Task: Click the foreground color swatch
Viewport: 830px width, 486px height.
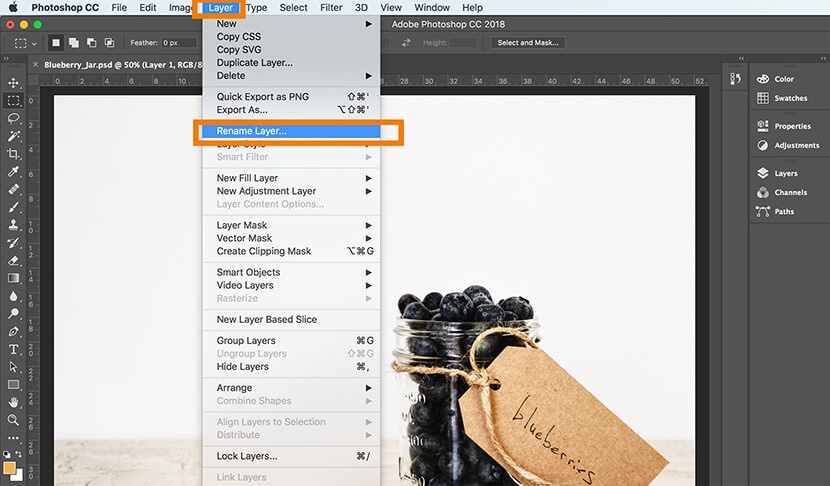Action: tap(10, 467)
